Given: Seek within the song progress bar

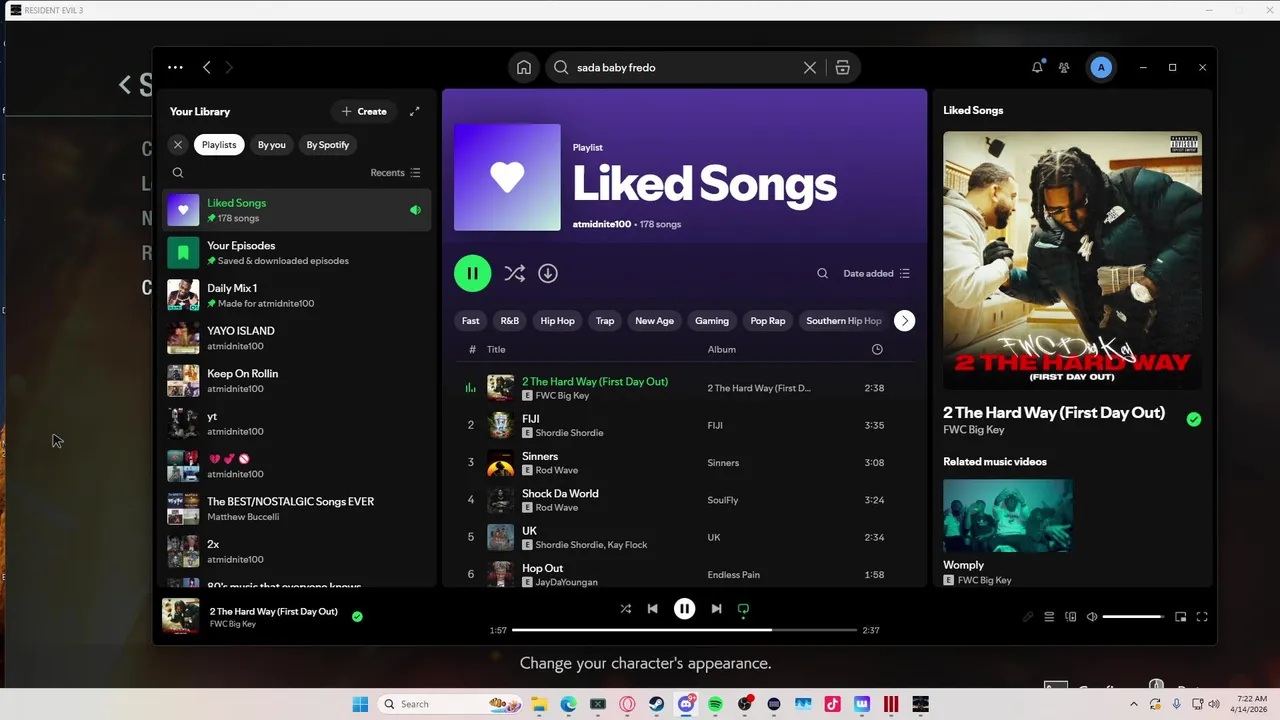Looking at the screenshot, I should point(684,630).
